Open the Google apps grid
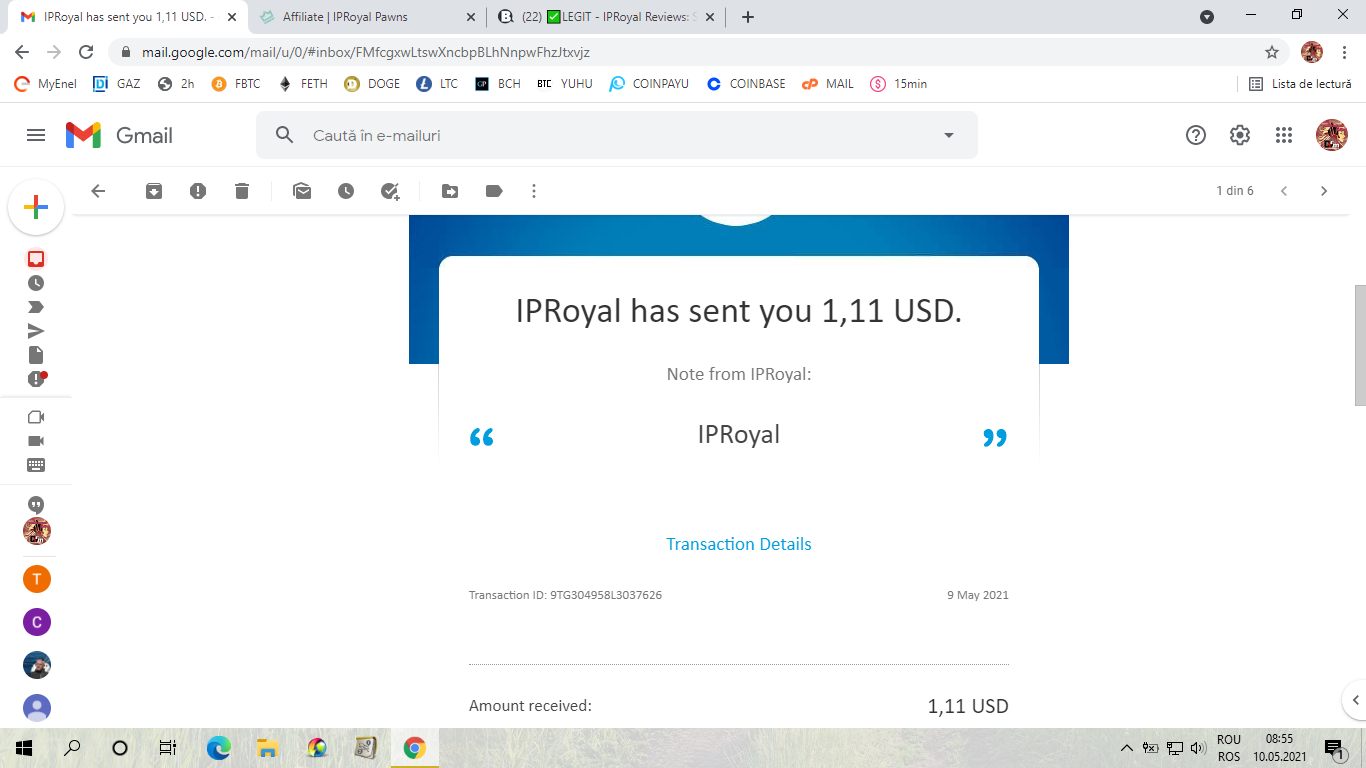Image resolution: width=1366 pixels, height=768 pixels. click(1284, 135)
